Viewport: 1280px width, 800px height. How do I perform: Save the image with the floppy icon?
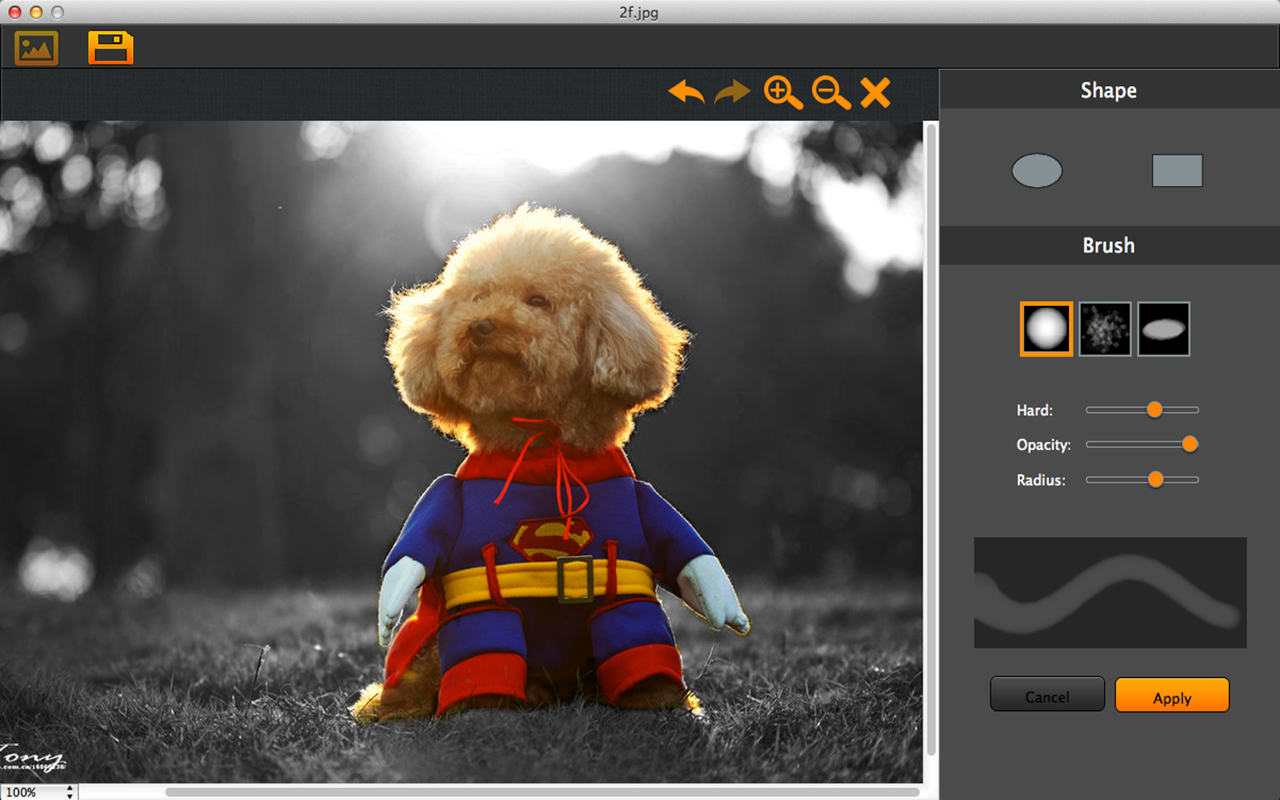(110, 48)
